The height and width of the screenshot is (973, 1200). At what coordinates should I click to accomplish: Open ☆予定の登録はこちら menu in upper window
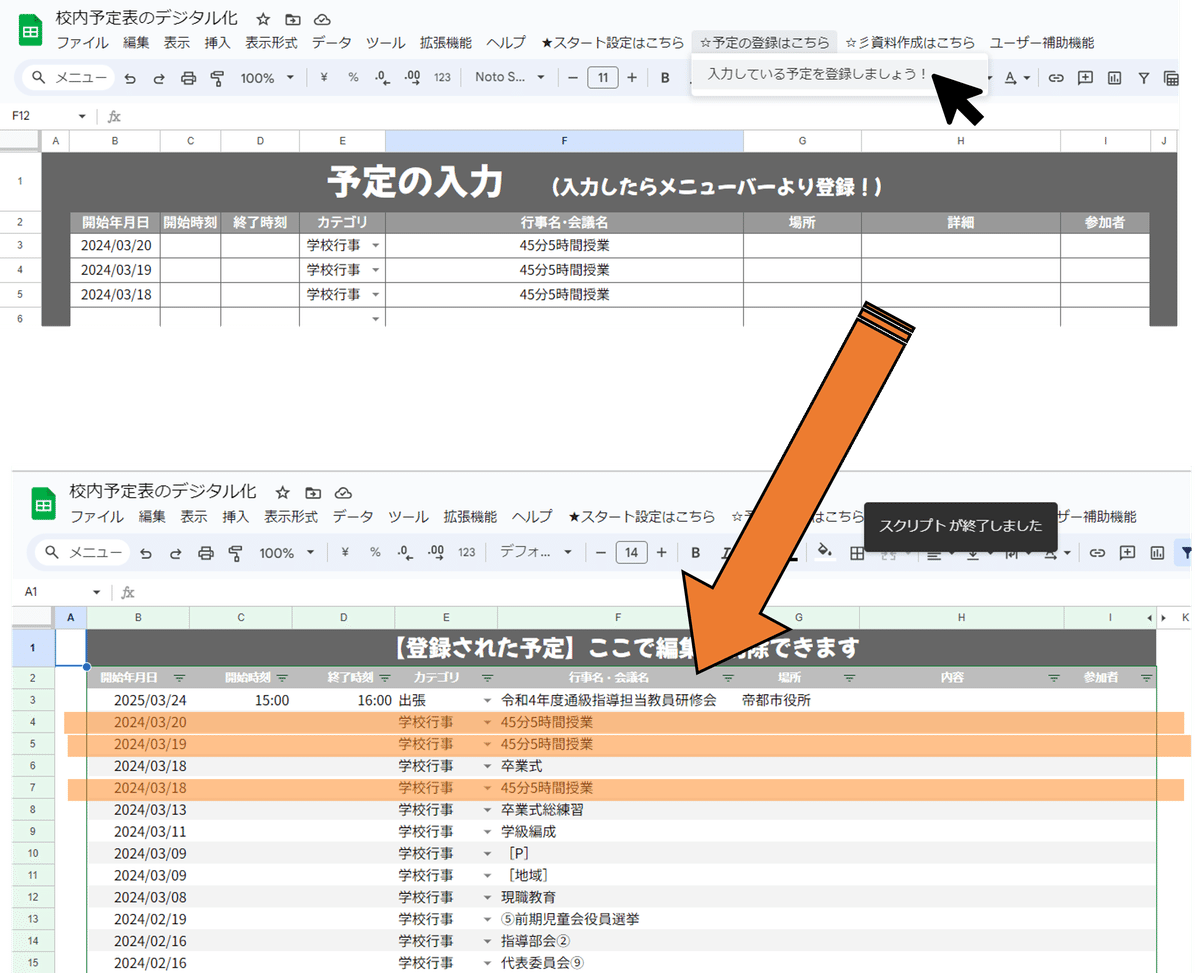click(764, 43)
